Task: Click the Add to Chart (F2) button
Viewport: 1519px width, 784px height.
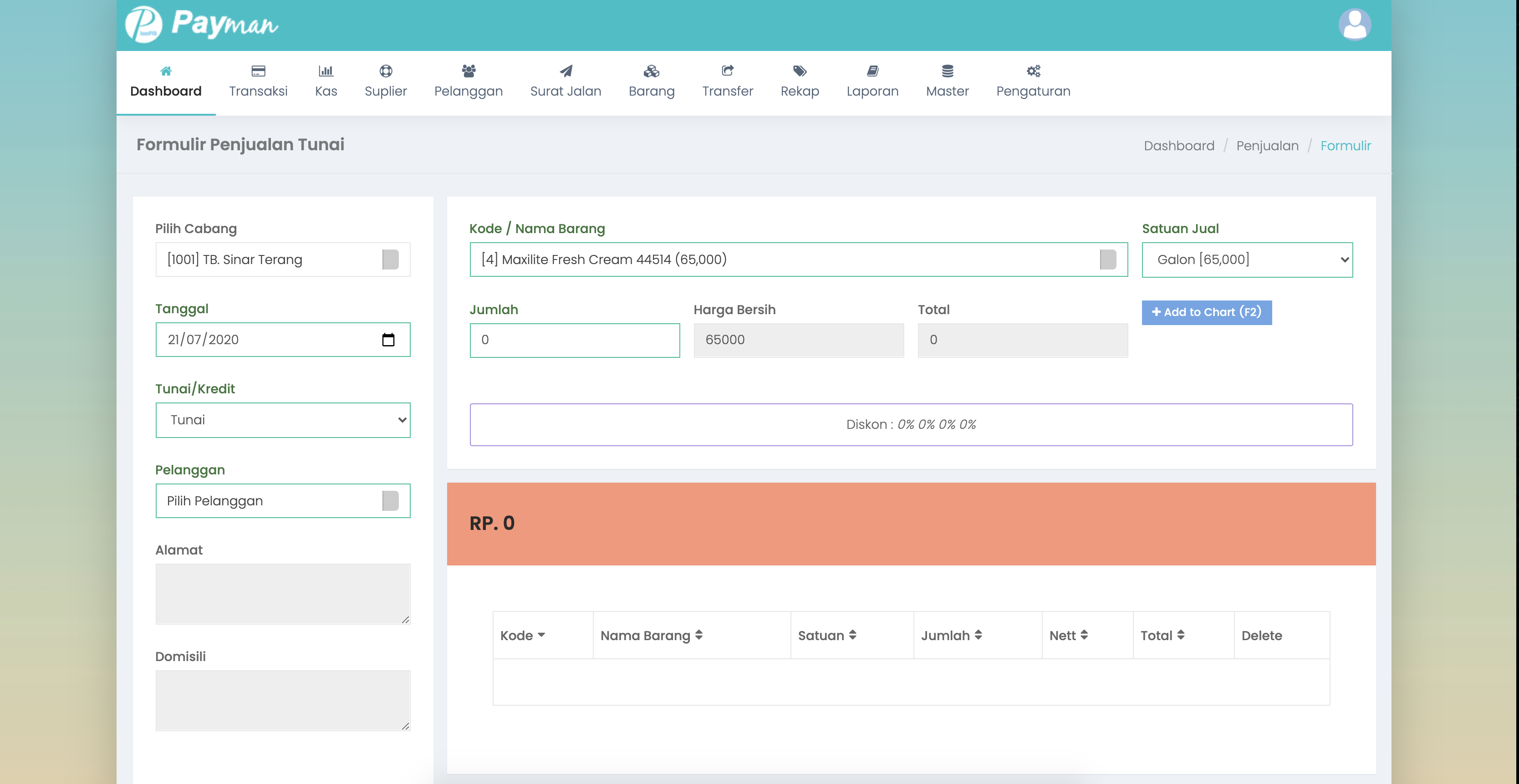Action: [x=1206, y=312]
